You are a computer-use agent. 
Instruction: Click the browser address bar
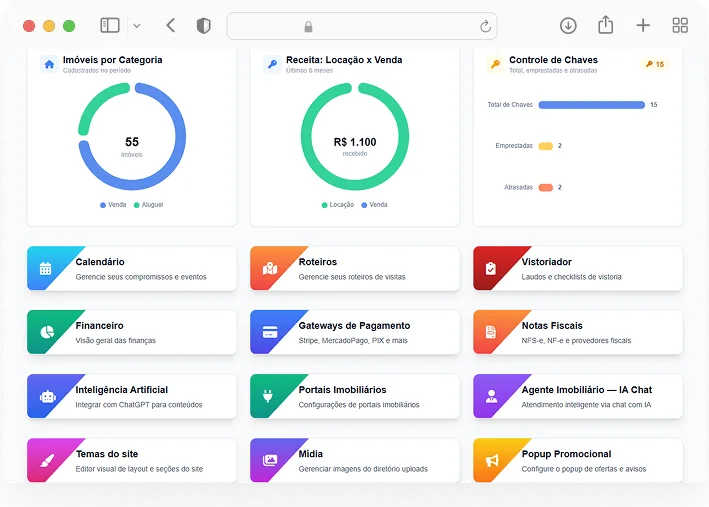[362, 26]
